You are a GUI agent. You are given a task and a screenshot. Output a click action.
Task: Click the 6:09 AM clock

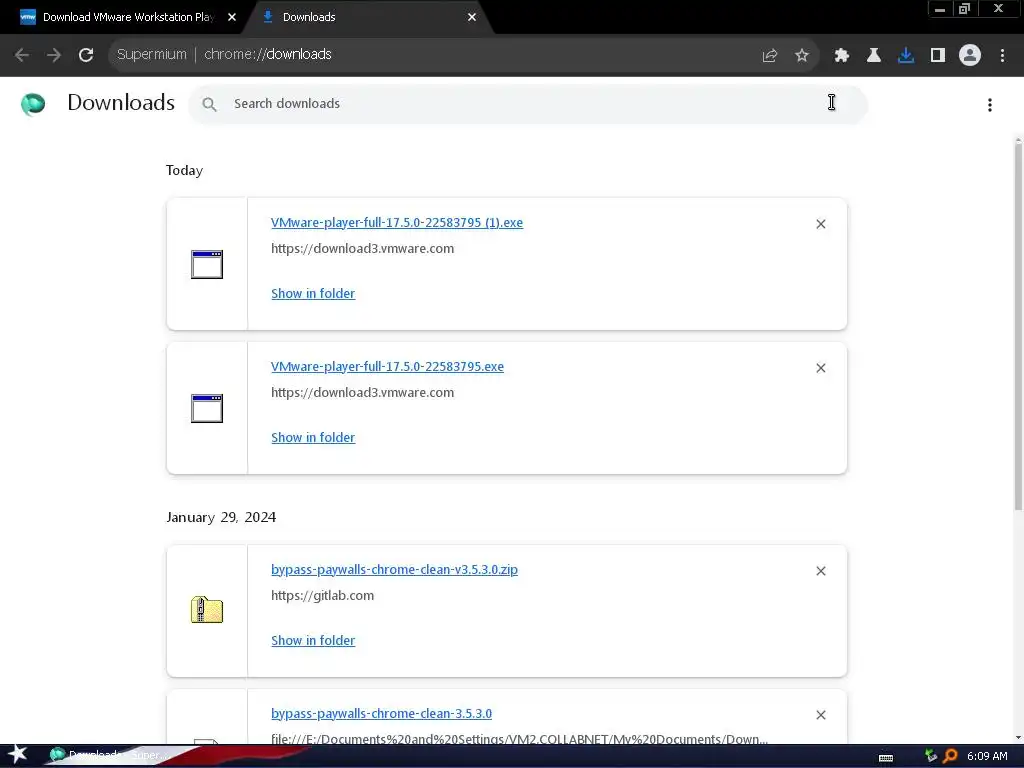pos(987,756)
